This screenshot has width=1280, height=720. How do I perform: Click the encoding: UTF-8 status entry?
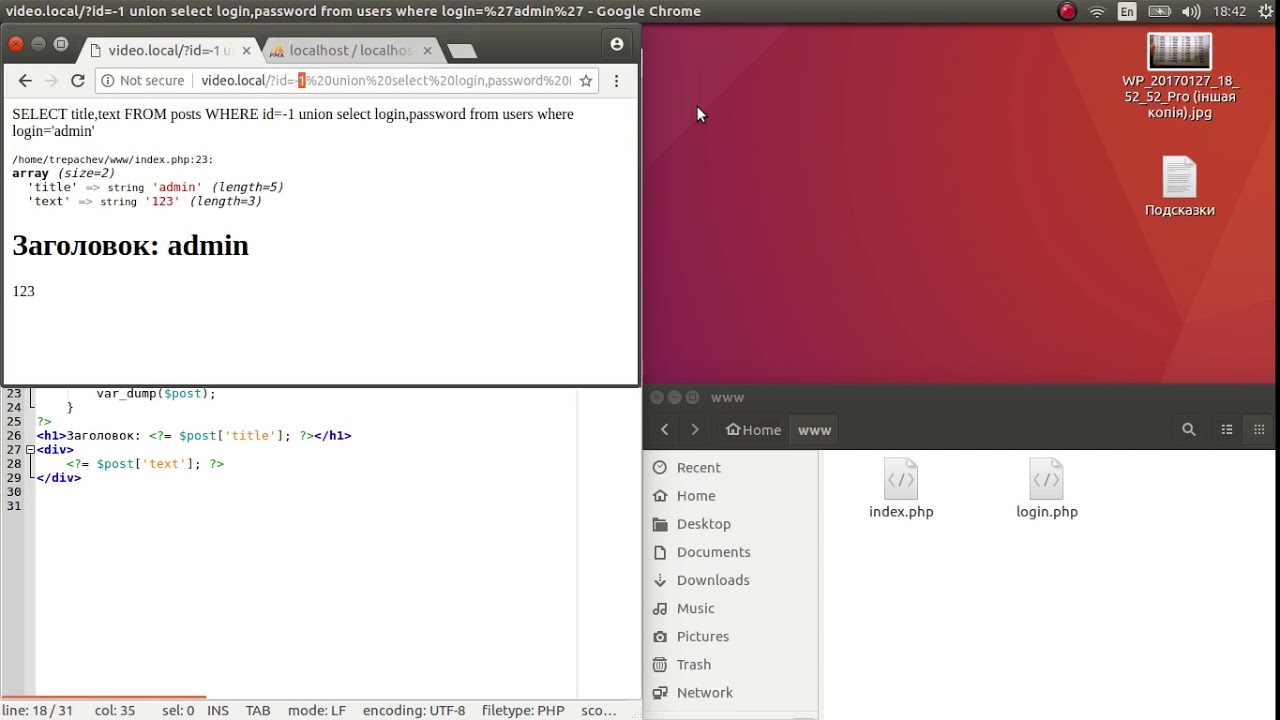click(x=414, y=711)
